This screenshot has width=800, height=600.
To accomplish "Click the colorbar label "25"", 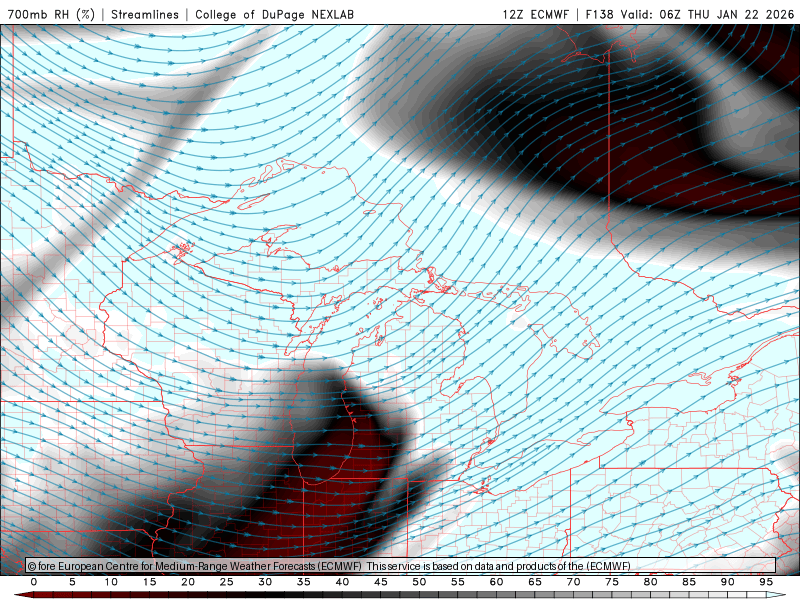I will pyautogui.click(x=227, y=582).
